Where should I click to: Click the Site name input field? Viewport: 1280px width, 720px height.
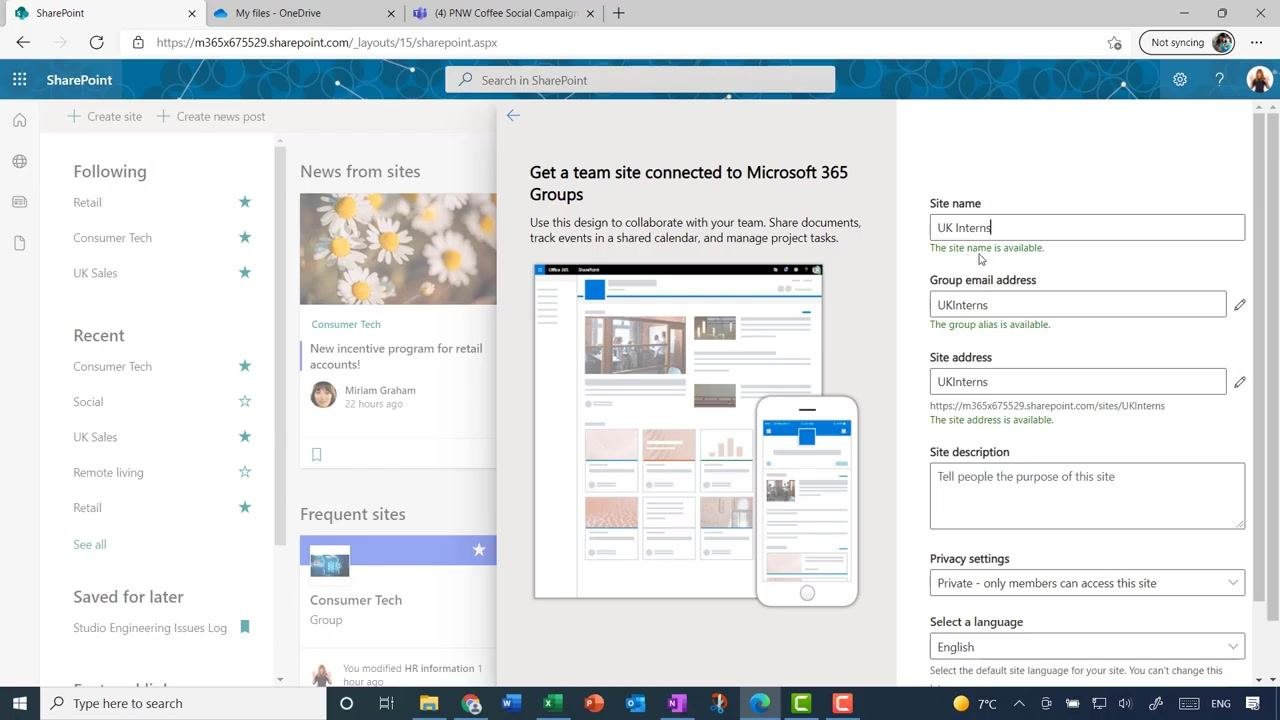click(x=1087, y=227)
